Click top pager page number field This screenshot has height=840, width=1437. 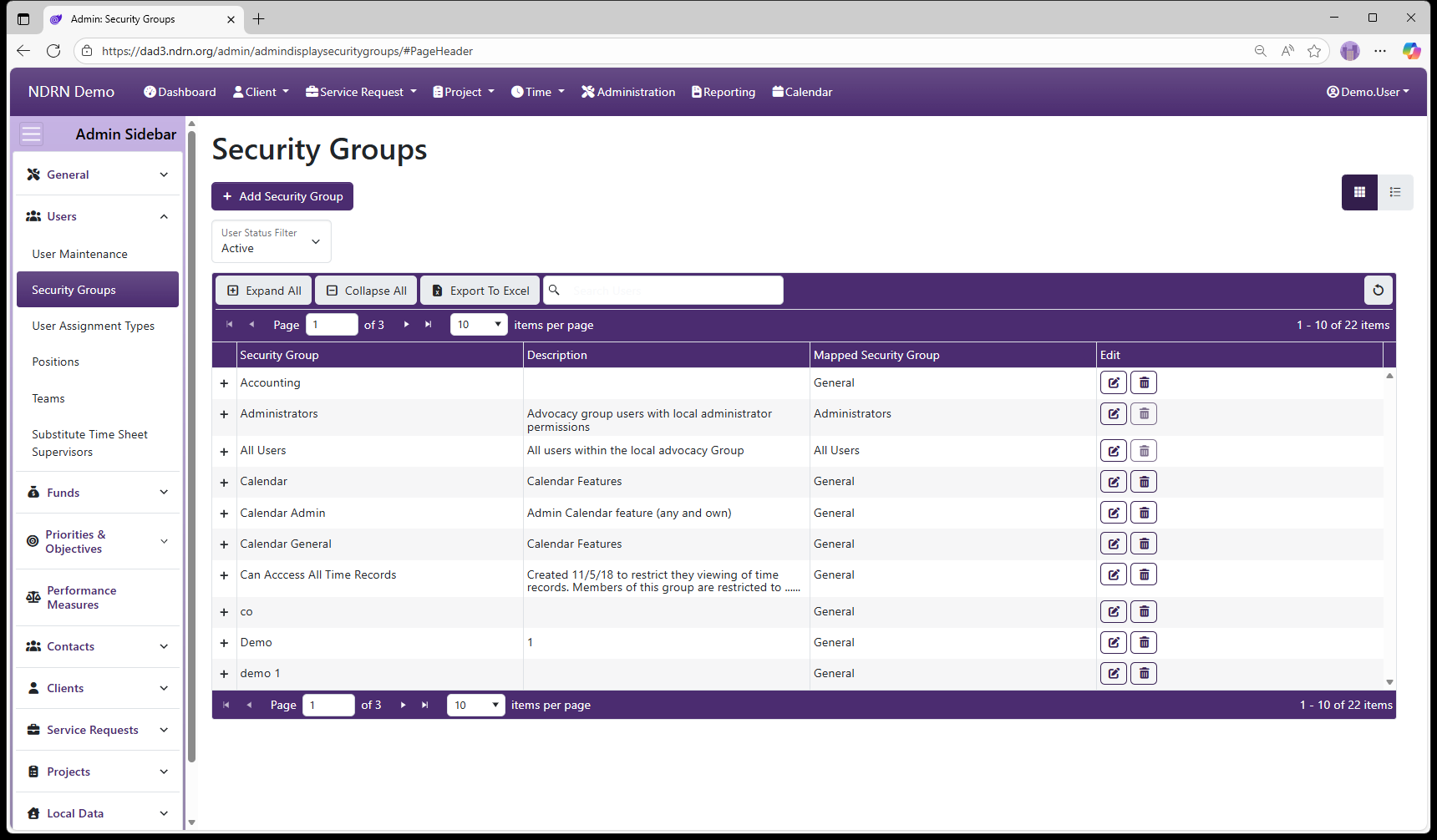pos(332,324)
